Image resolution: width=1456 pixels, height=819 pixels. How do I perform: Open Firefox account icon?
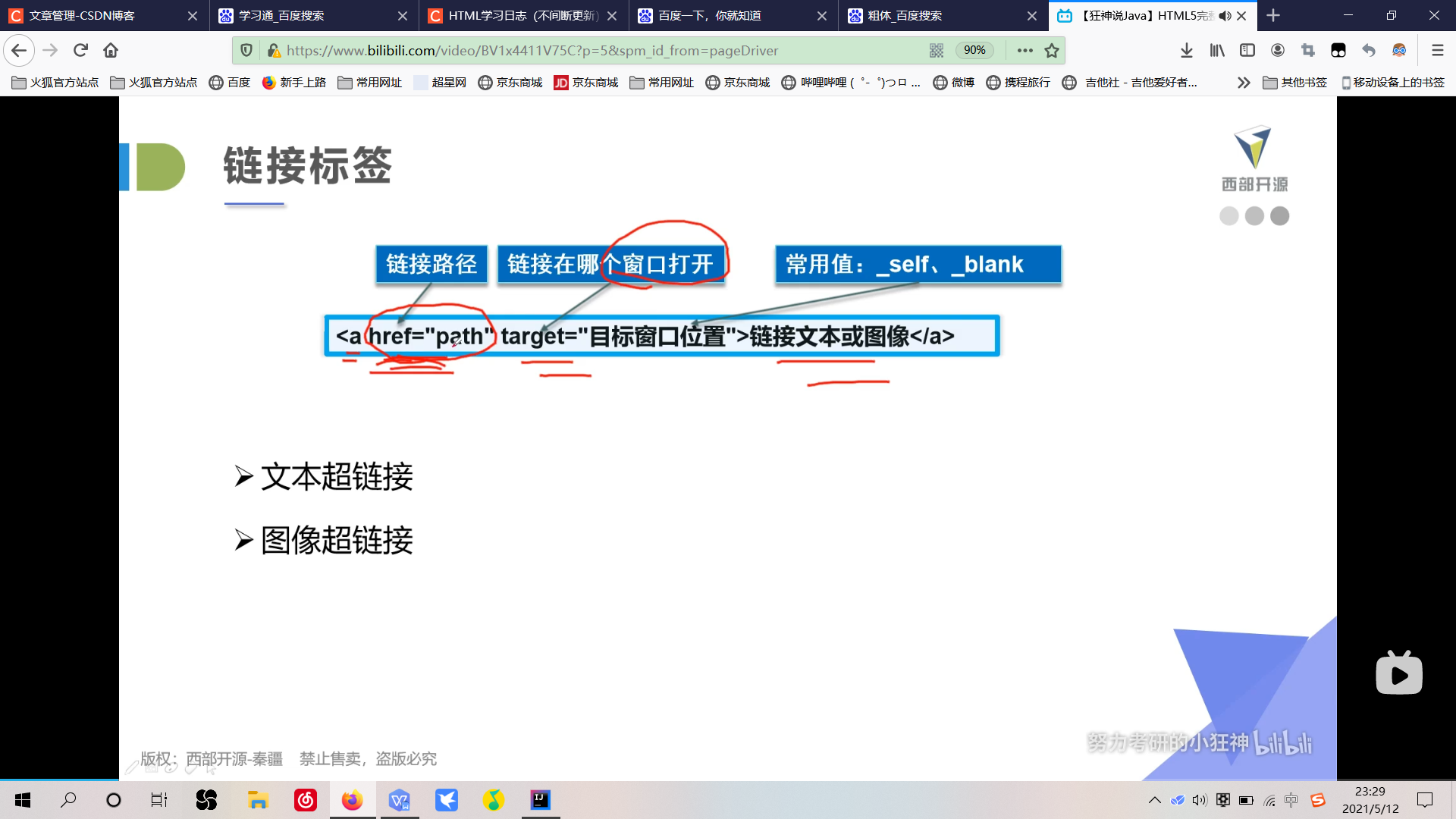(1277, 50)
